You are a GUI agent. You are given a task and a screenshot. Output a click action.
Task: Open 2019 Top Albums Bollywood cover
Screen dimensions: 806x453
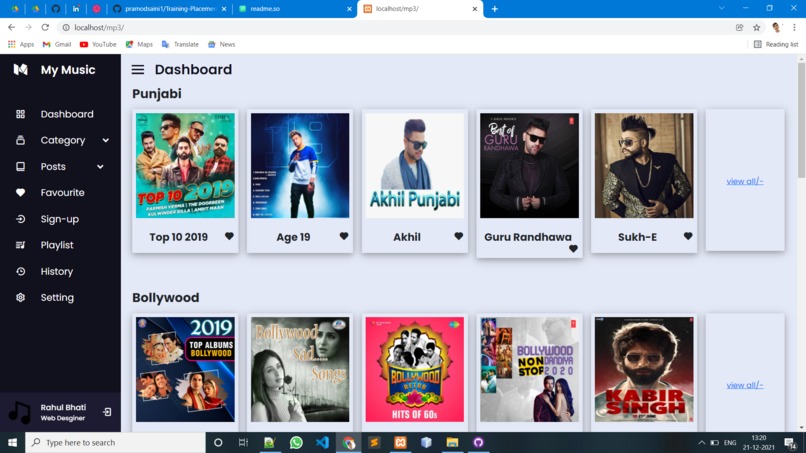pyautogui.click(x=185, y=369)
